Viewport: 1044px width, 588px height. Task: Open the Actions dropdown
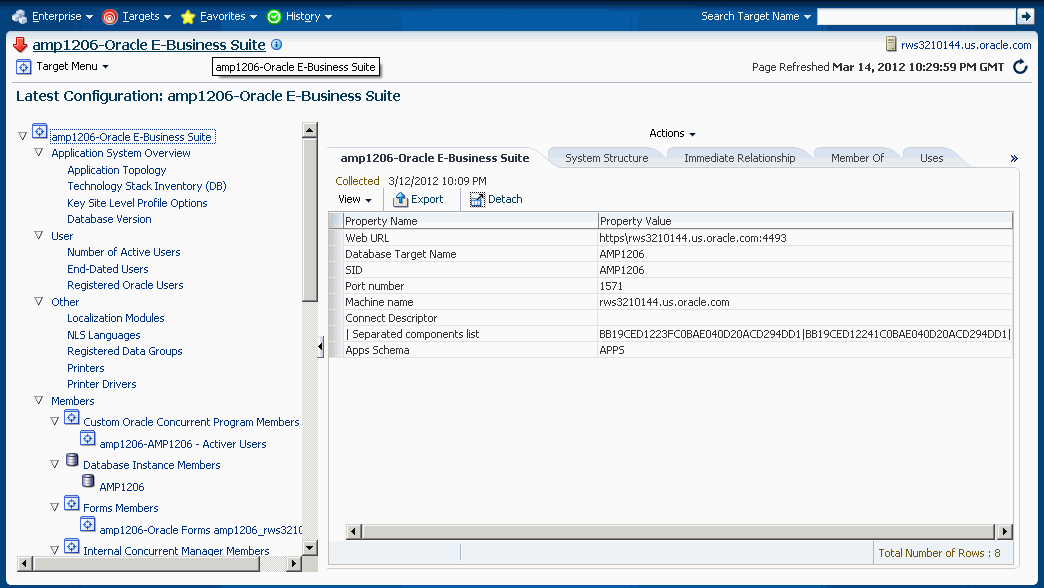coord(672,134)
